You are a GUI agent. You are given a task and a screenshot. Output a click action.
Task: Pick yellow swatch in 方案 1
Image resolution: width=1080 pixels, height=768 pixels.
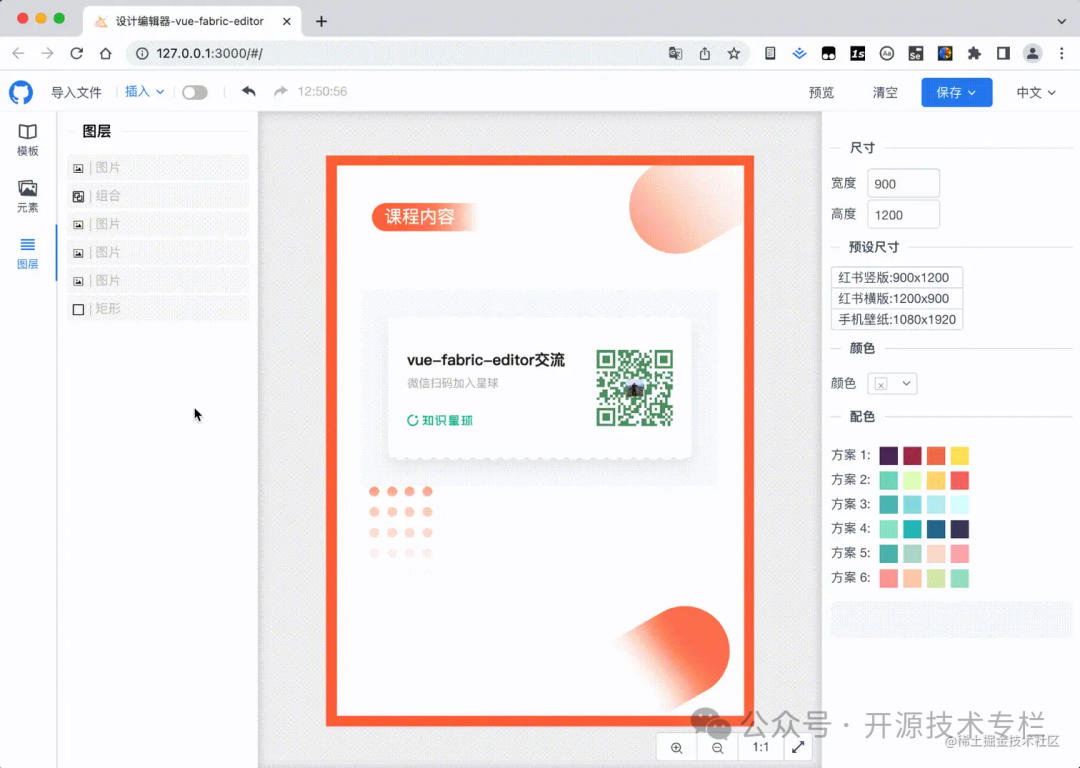[959, 455]
